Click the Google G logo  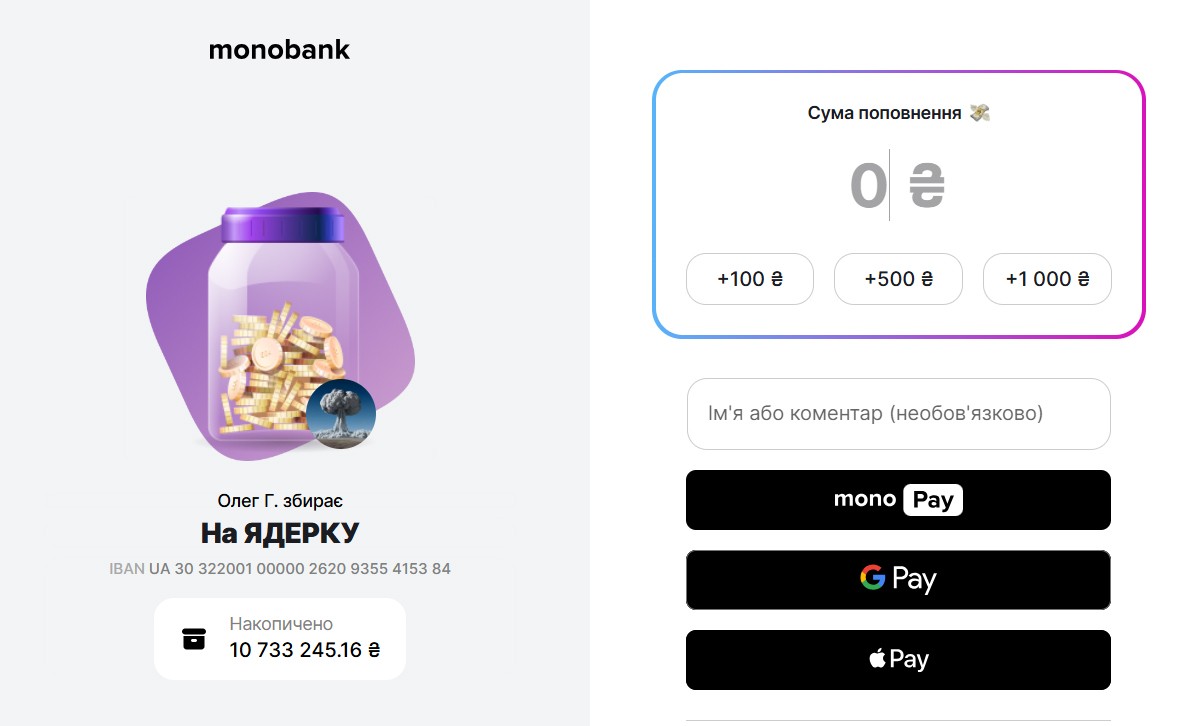873,578
